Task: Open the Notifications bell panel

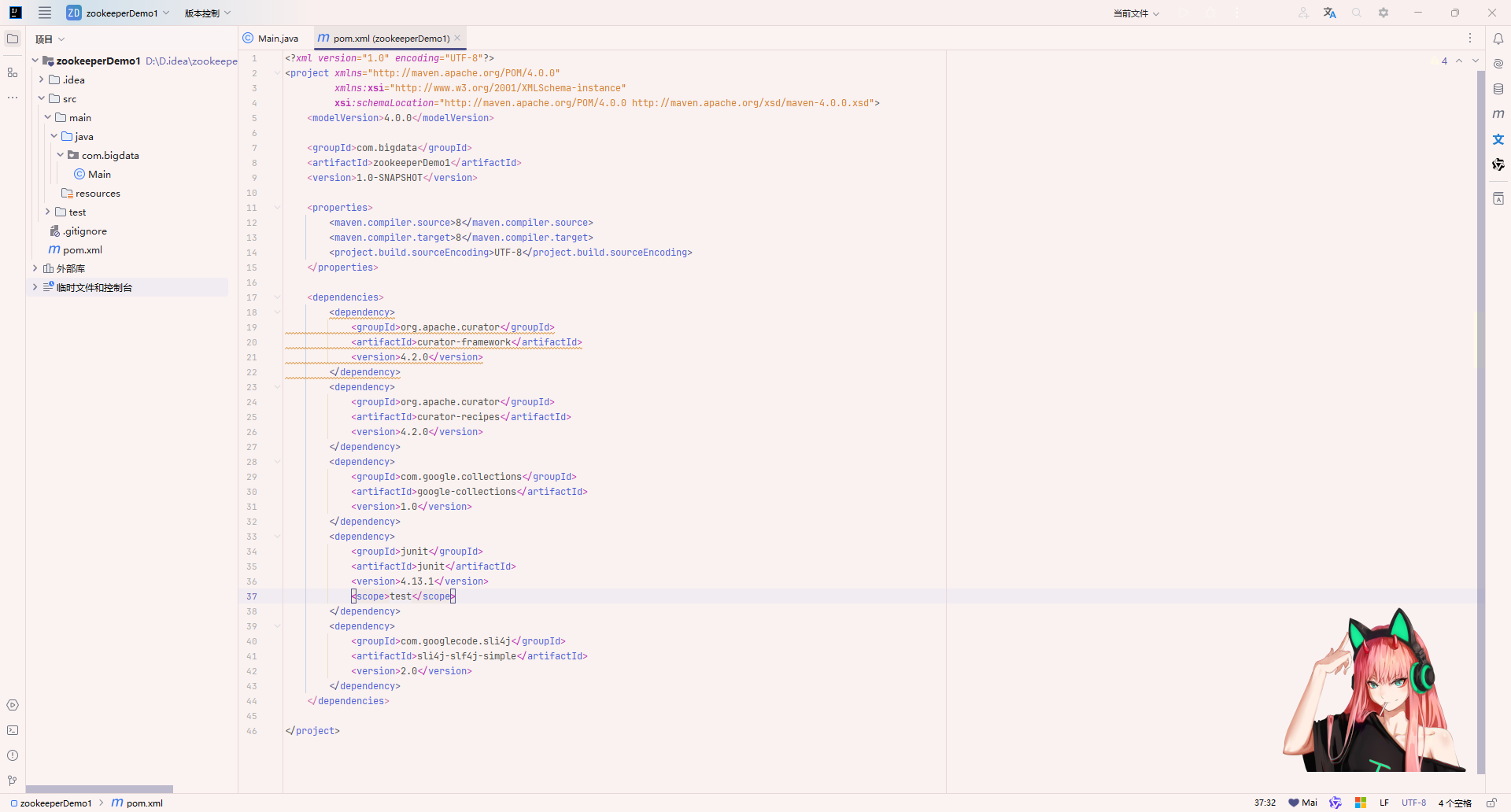Action: [x=1498, y=39]
